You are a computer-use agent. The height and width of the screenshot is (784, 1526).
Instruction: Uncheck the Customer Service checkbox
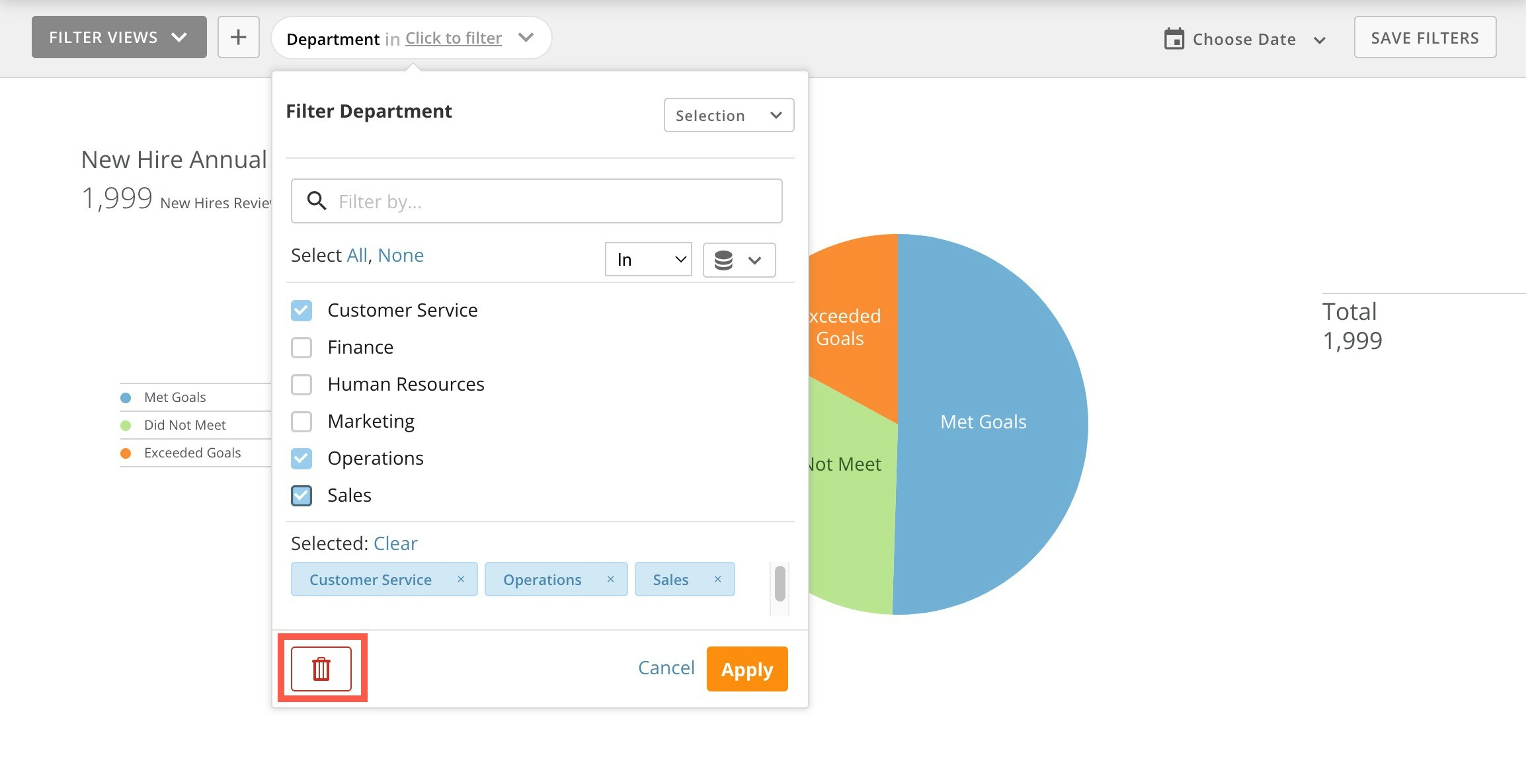click(x=301, y=310)
